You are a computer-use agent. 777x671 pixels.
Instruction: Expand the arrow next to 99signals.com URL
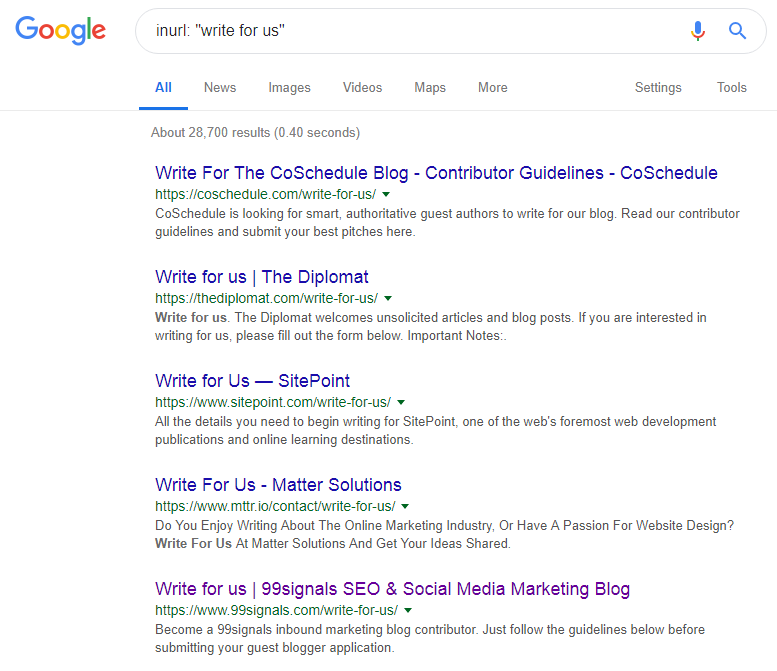pos(408,611)
